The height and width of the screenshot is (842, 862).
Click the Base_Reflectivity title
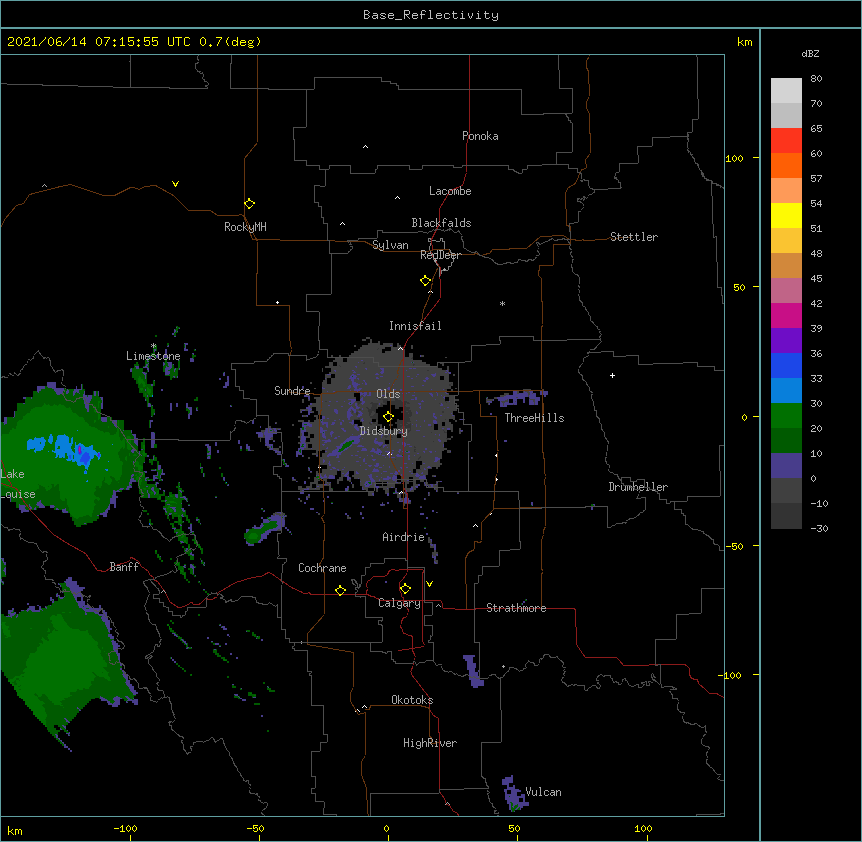pyautogui.click(x=431, y=15)
